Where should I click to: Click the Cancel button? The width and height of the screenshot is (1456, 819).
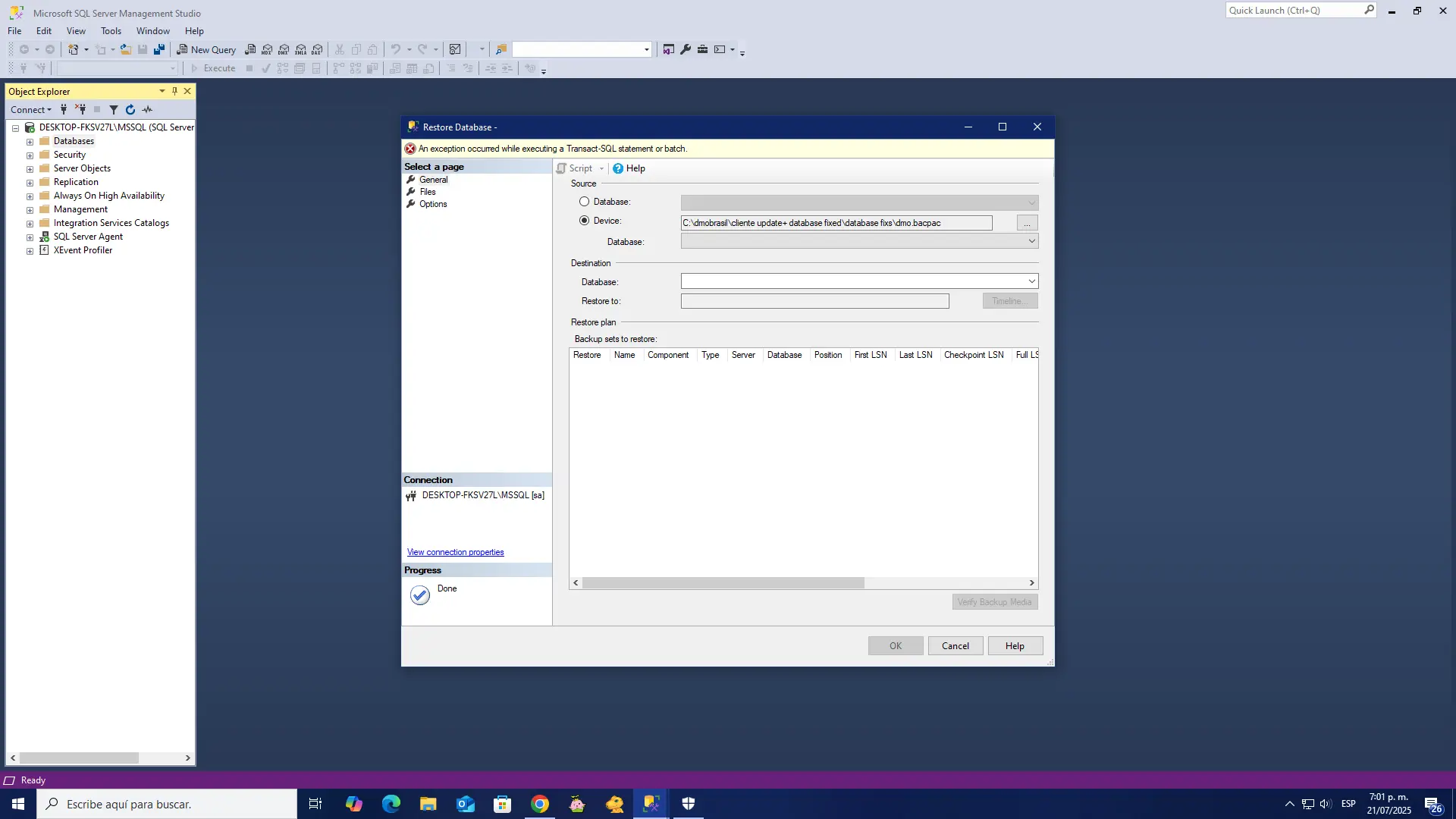955,646
